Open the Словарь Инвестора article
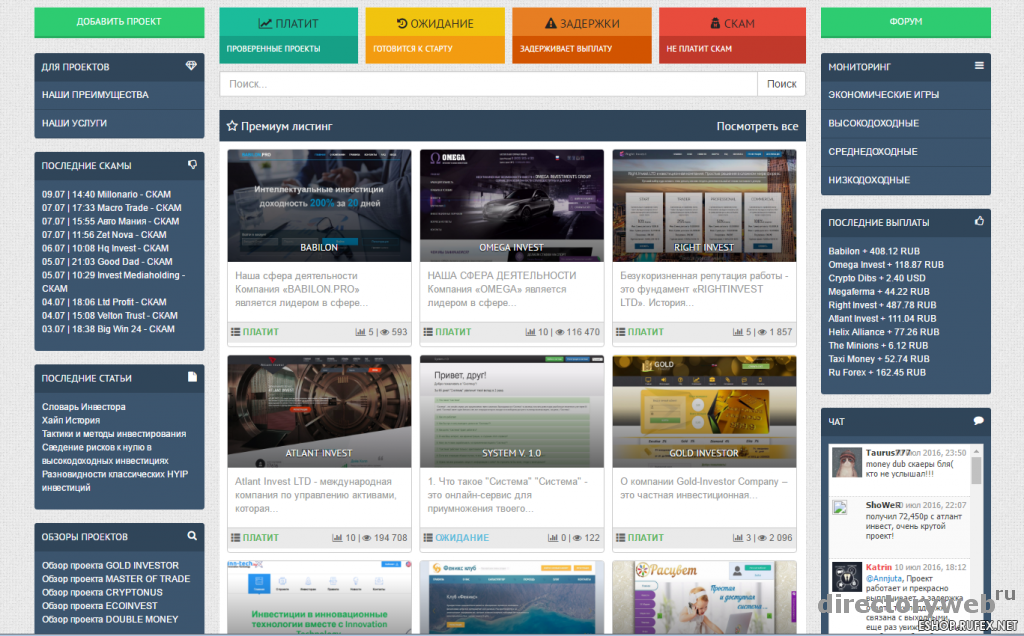This screenshot has height=636, width=1024. [x=84, y=406]
